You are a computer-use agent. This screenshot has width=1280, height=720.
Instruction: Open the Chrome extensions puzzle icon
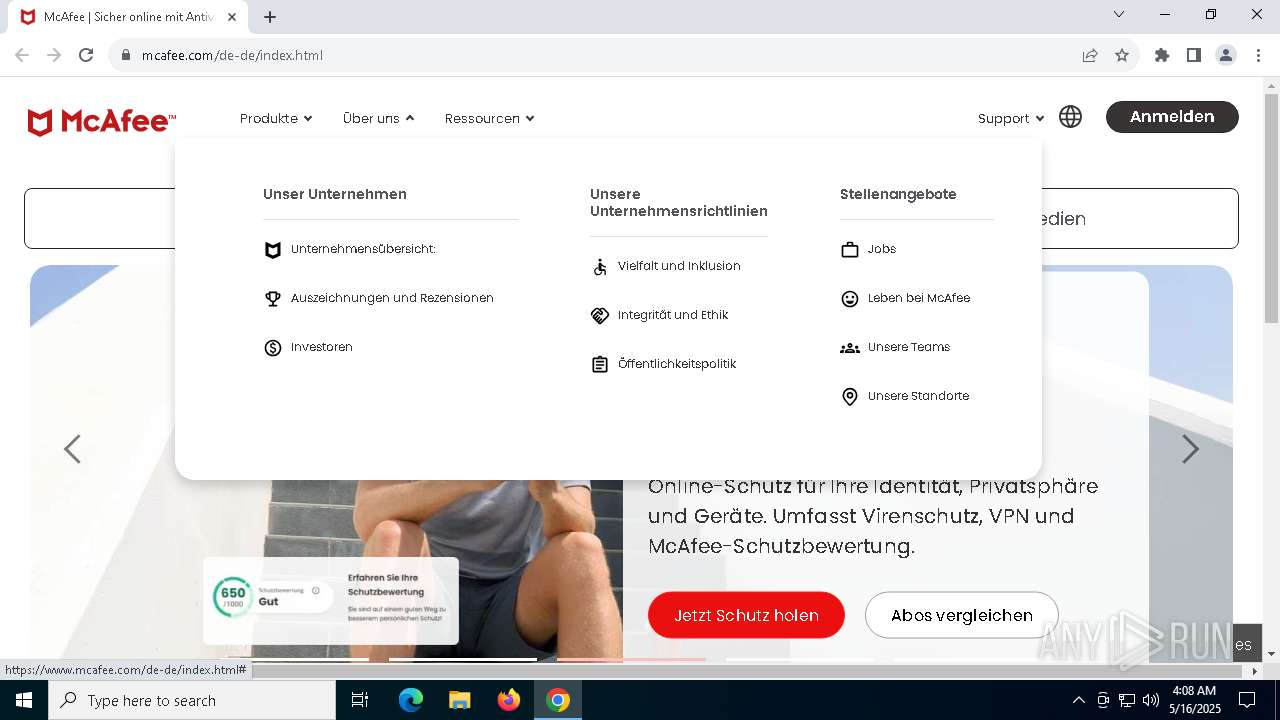click(1162, 55)
